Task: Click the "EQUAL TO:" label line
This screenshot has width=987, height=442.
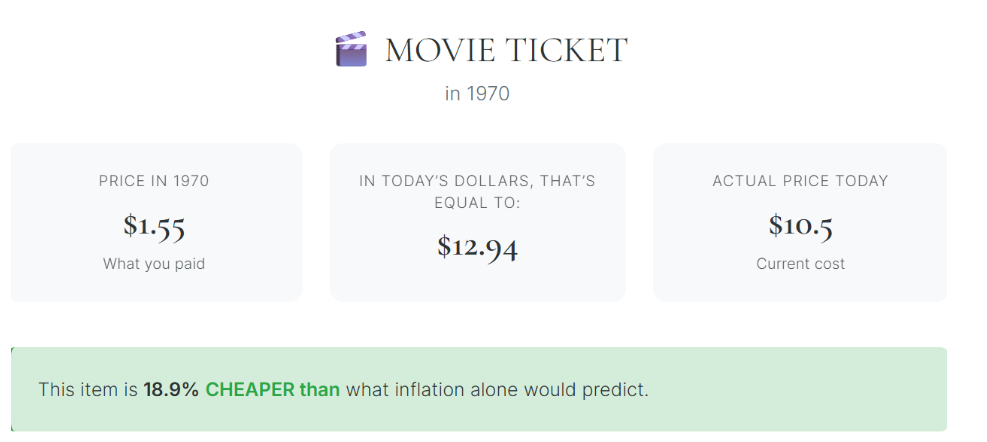Action: point(477,203)
